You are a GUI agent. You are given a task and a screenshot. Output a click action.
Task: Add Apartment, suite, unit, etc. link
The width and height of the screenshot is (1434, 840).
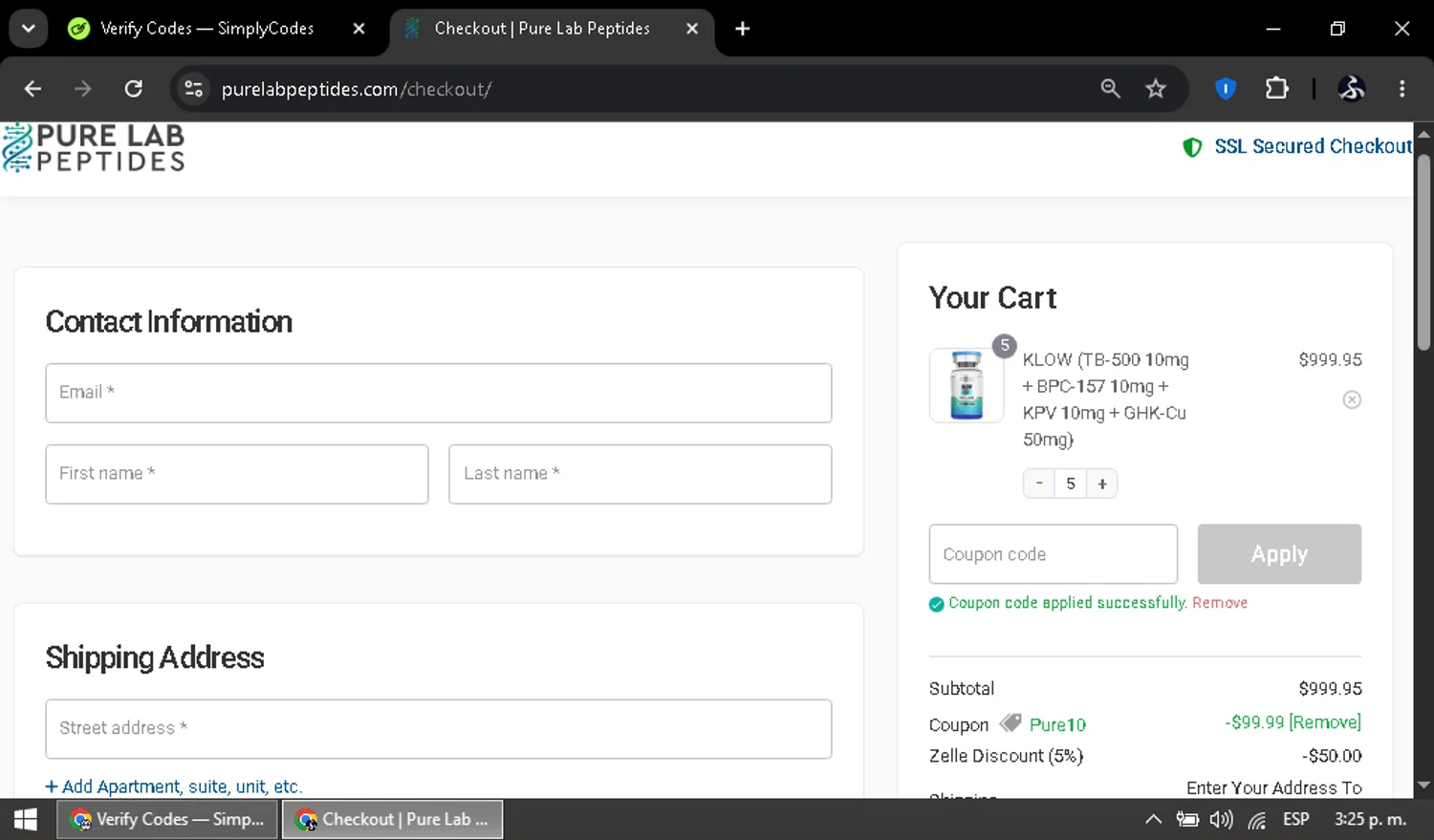point(174,786)
